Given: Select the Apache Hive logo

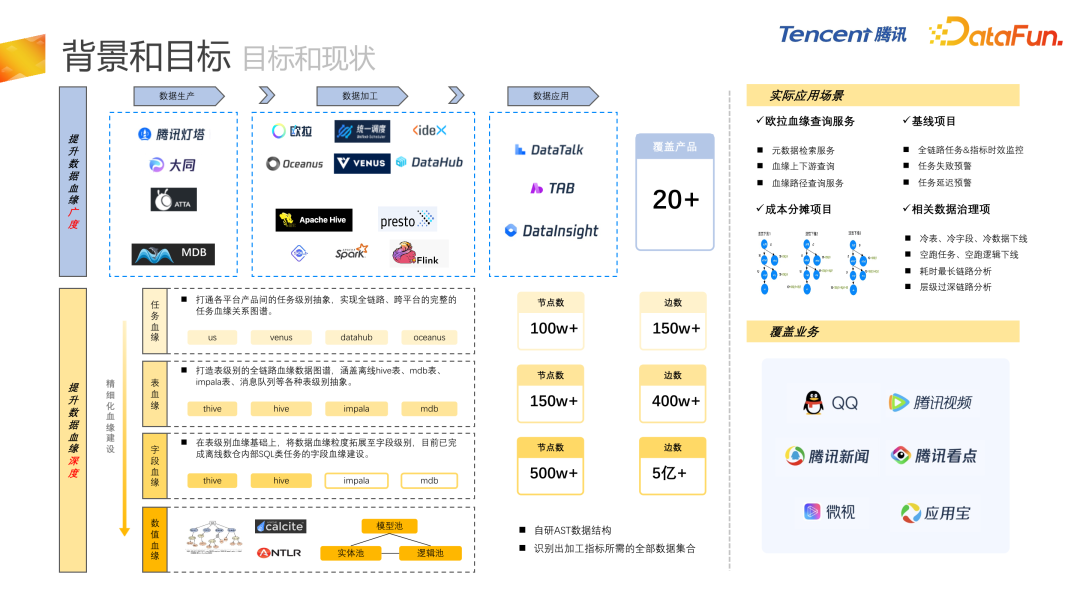Looking at the screenshot, I should click(313, 220).
